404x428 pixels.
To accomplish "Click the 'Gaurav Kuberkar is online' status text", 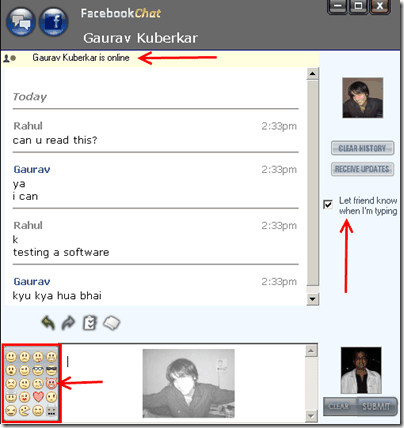I will (x=81, y=58).
